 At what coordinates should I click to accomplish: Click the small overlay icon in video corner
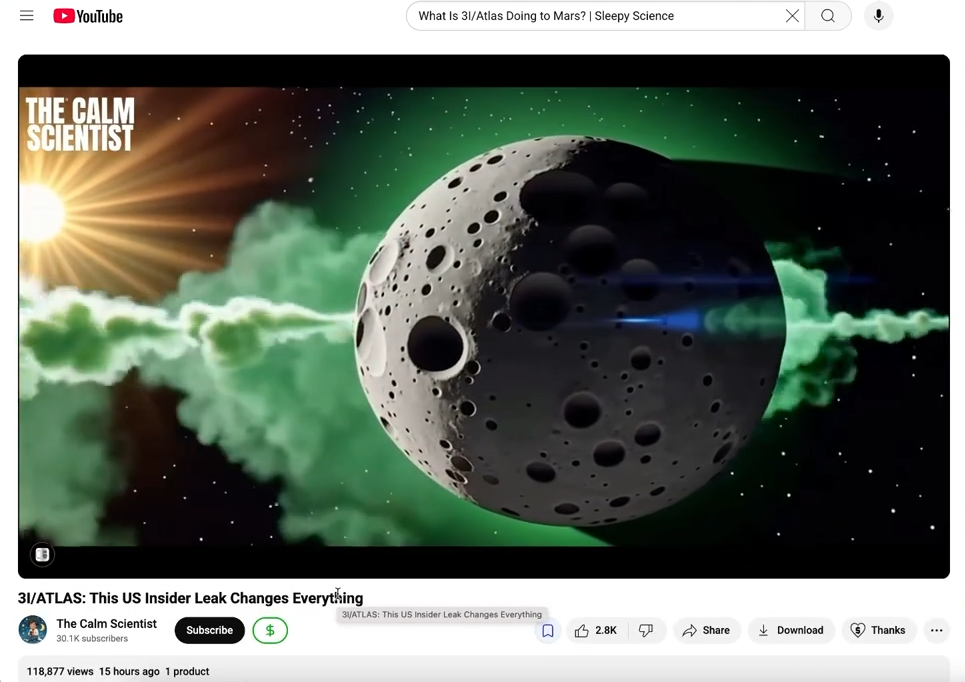click(42, 554)
